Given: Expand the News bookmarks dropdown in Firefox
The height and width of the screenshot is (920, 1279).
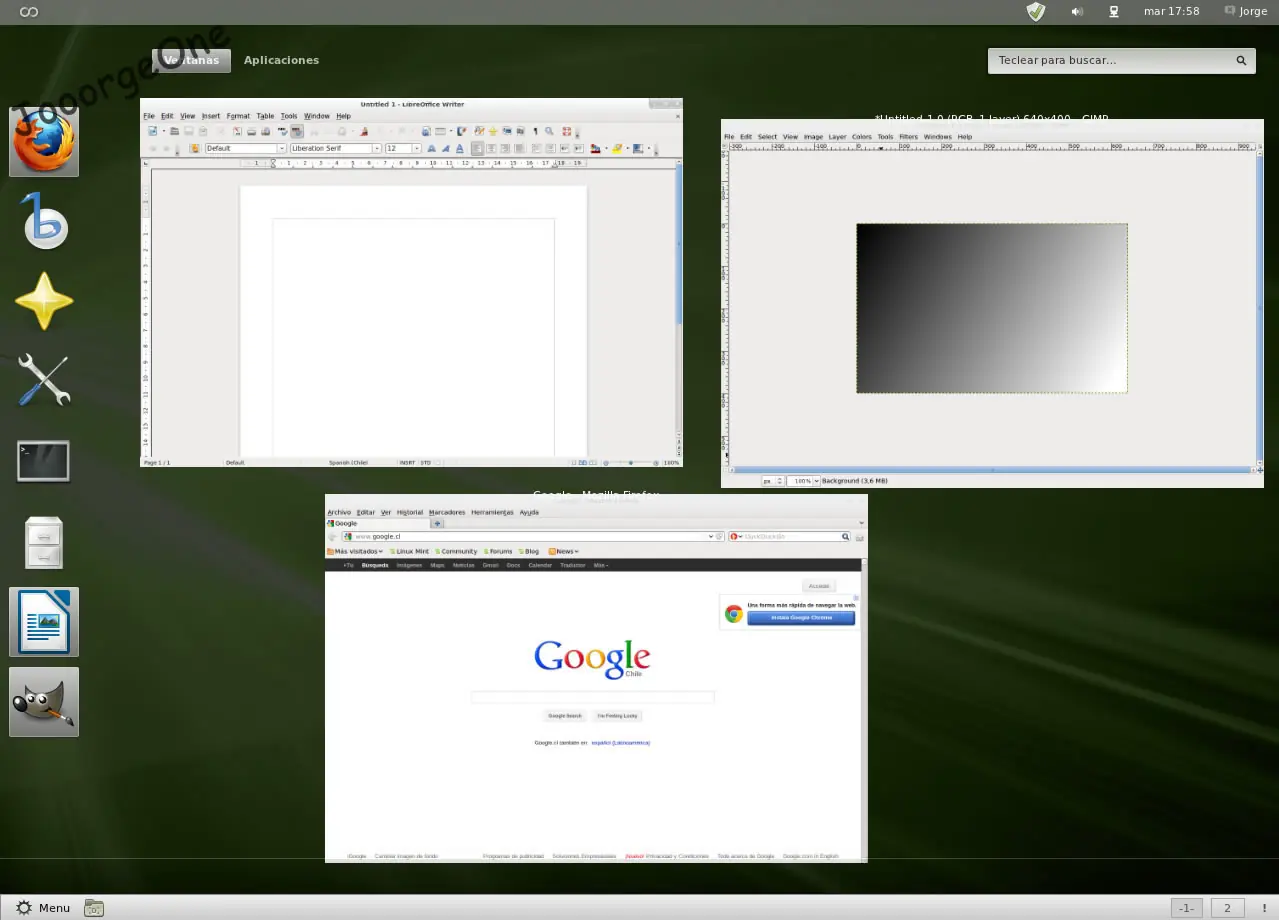Looking at the screenshot, I should click(563, 551).
